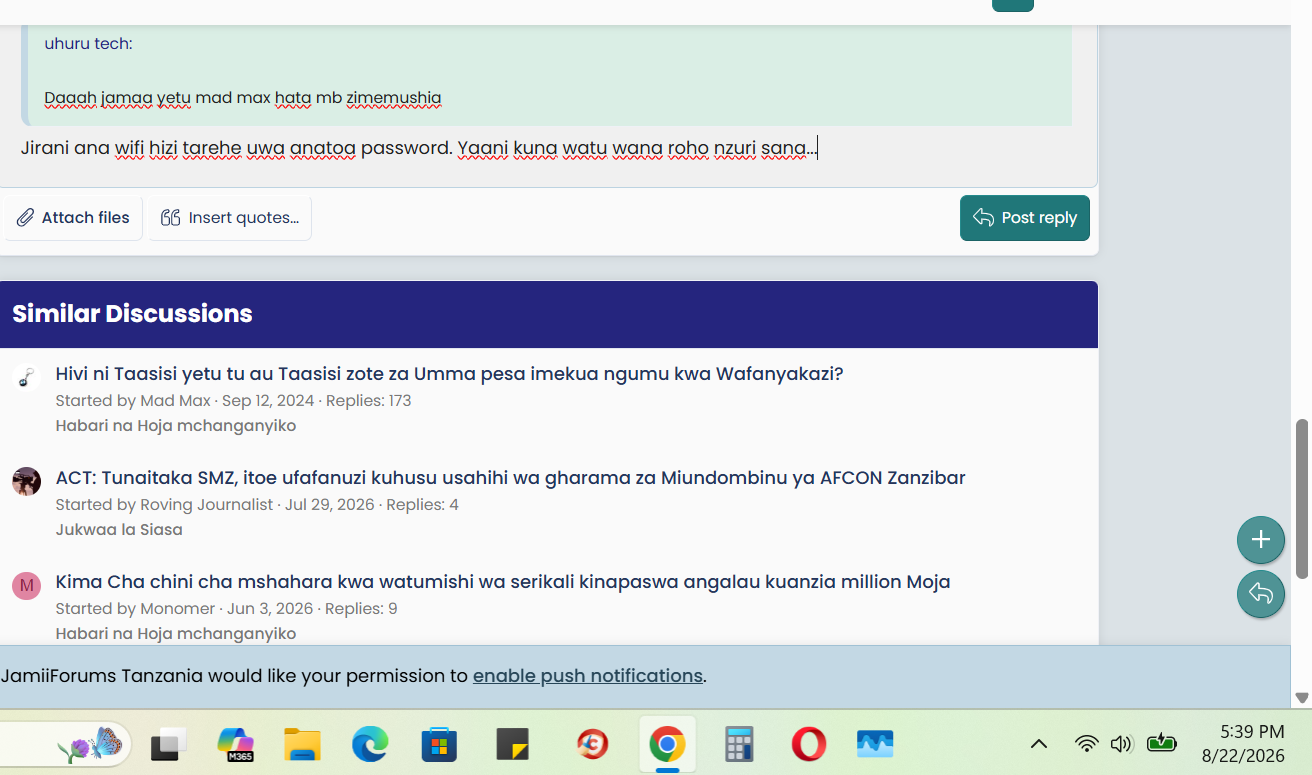Launch Microsoft Edge from taskbar
1312x775 pixels.
click(370, 745)
